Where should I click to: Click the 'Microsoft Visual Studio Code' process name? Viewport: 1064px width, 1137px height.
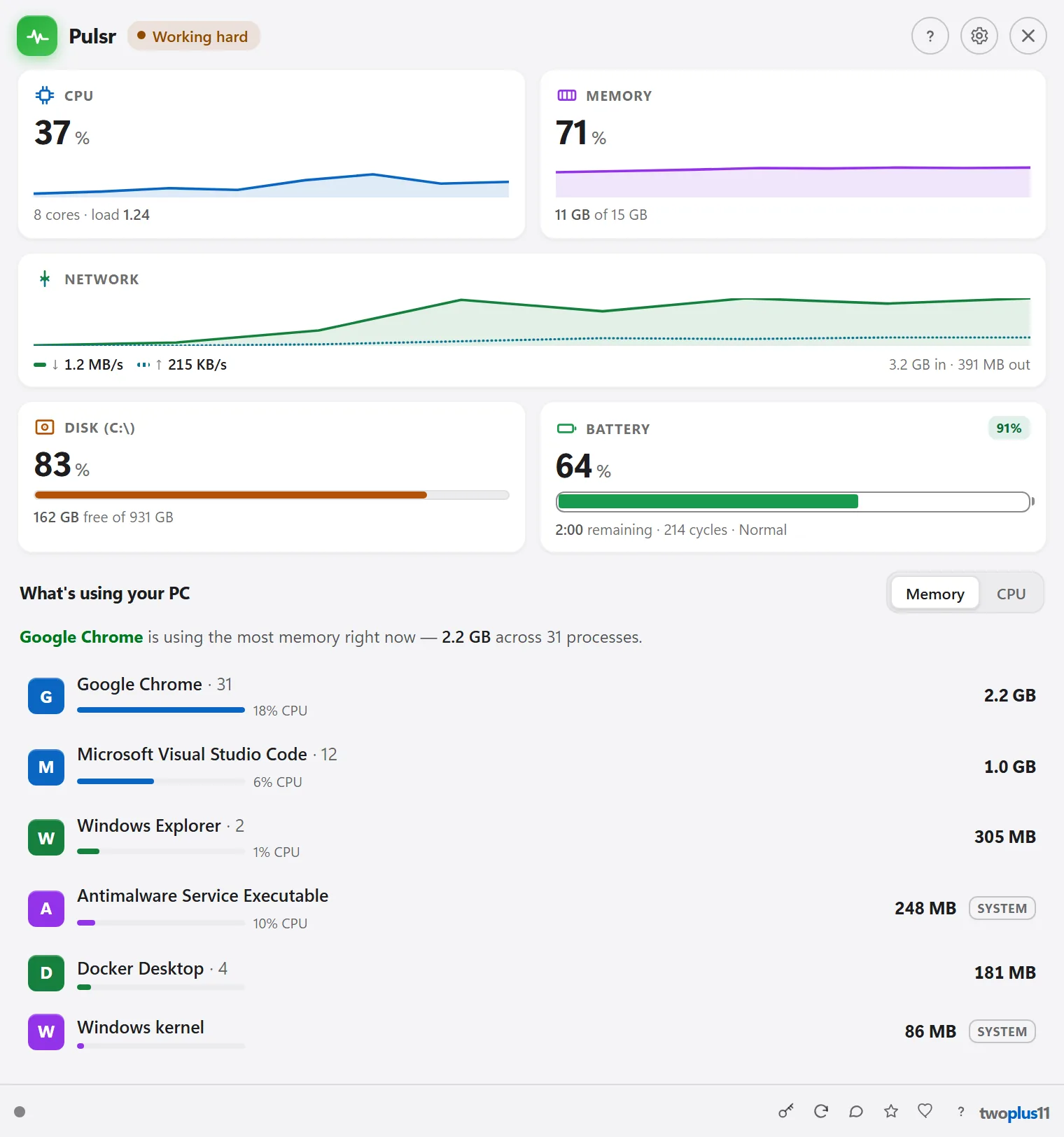(192, 754)
